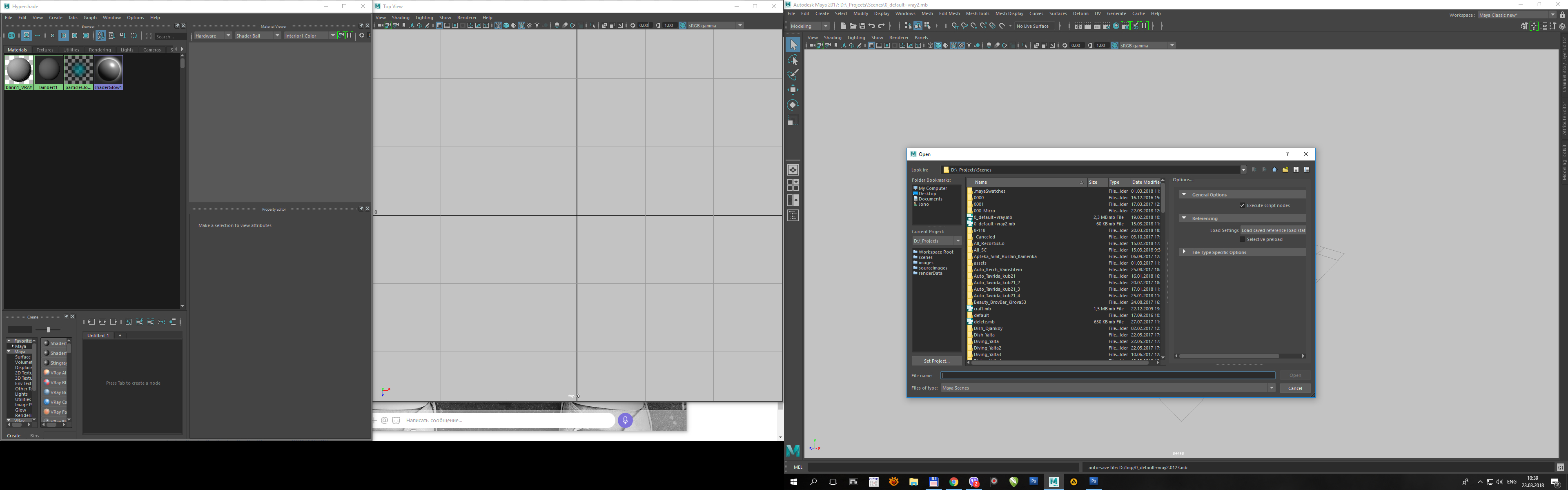Switch to Textures tab in Hypershade
Image resolution: width=1568 pixels, height=490 pixels.
click(45, 50)
